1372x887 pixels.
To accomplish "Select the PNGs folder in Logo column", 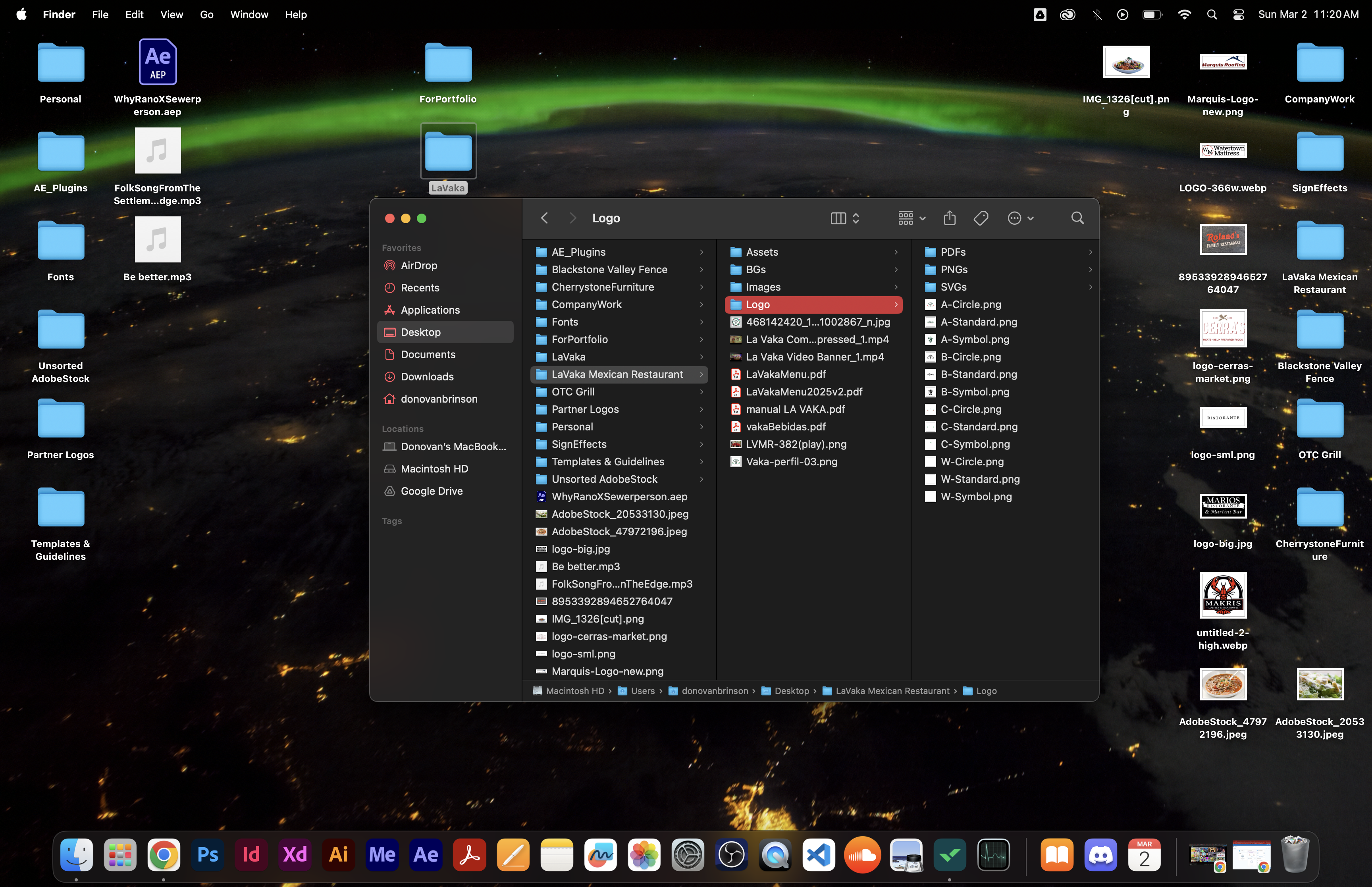I will tap(954, 270).
